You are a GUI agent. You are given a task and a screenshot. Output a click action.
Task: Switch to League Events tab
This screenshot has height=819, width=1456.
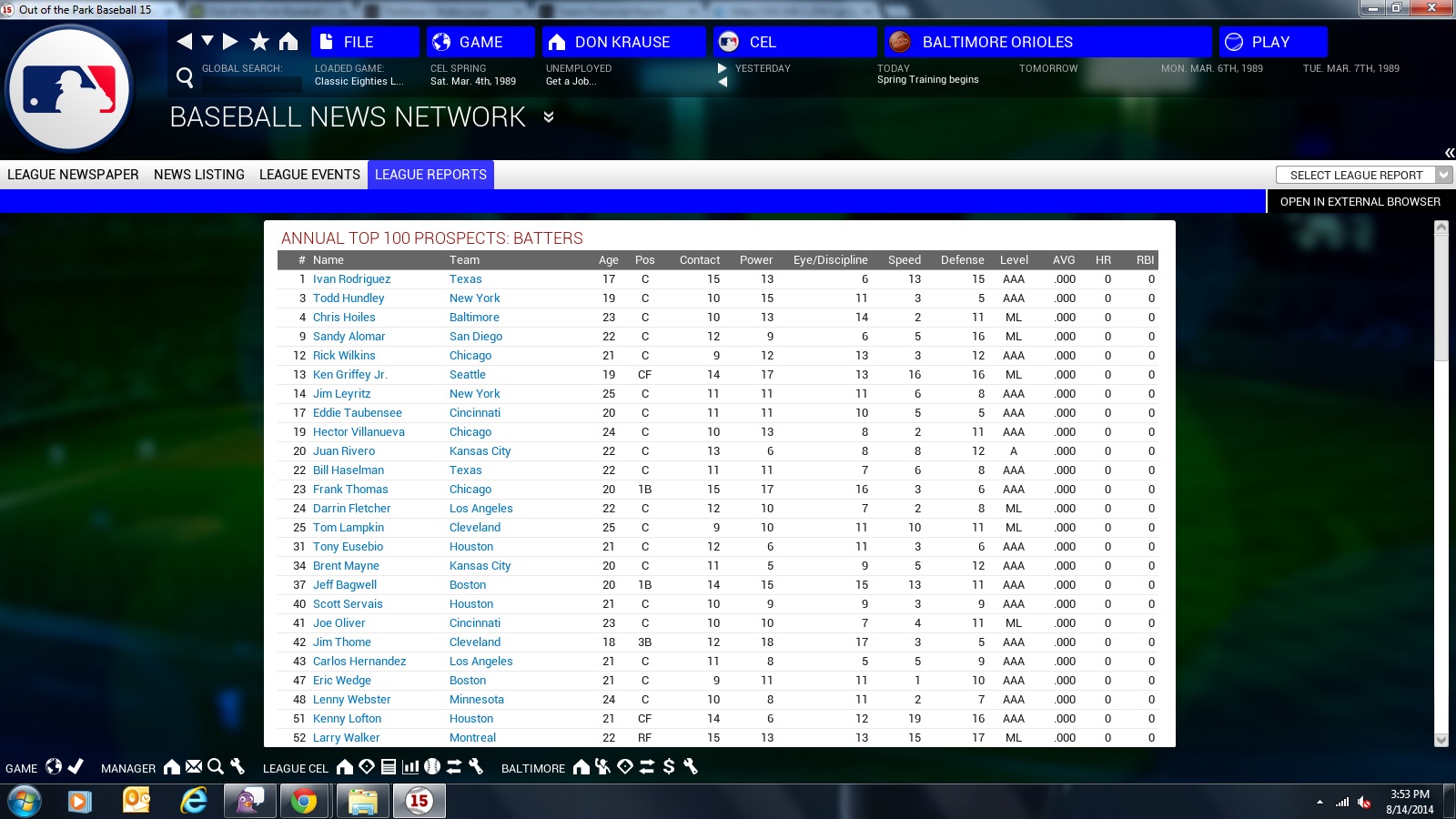pos(309,175)
